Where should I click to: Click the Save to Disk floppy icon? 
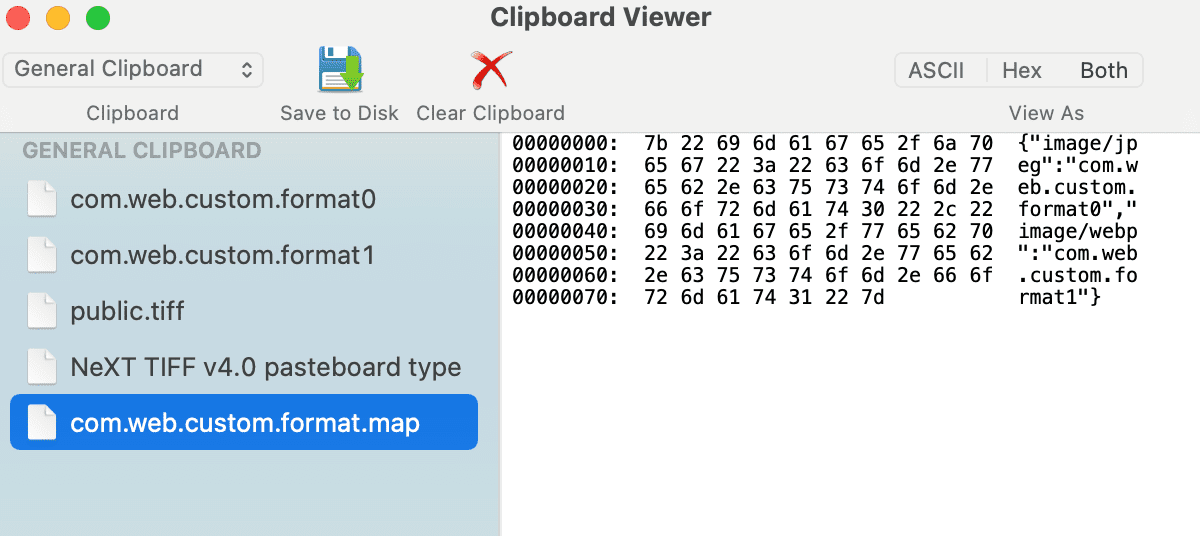(338, 70)
